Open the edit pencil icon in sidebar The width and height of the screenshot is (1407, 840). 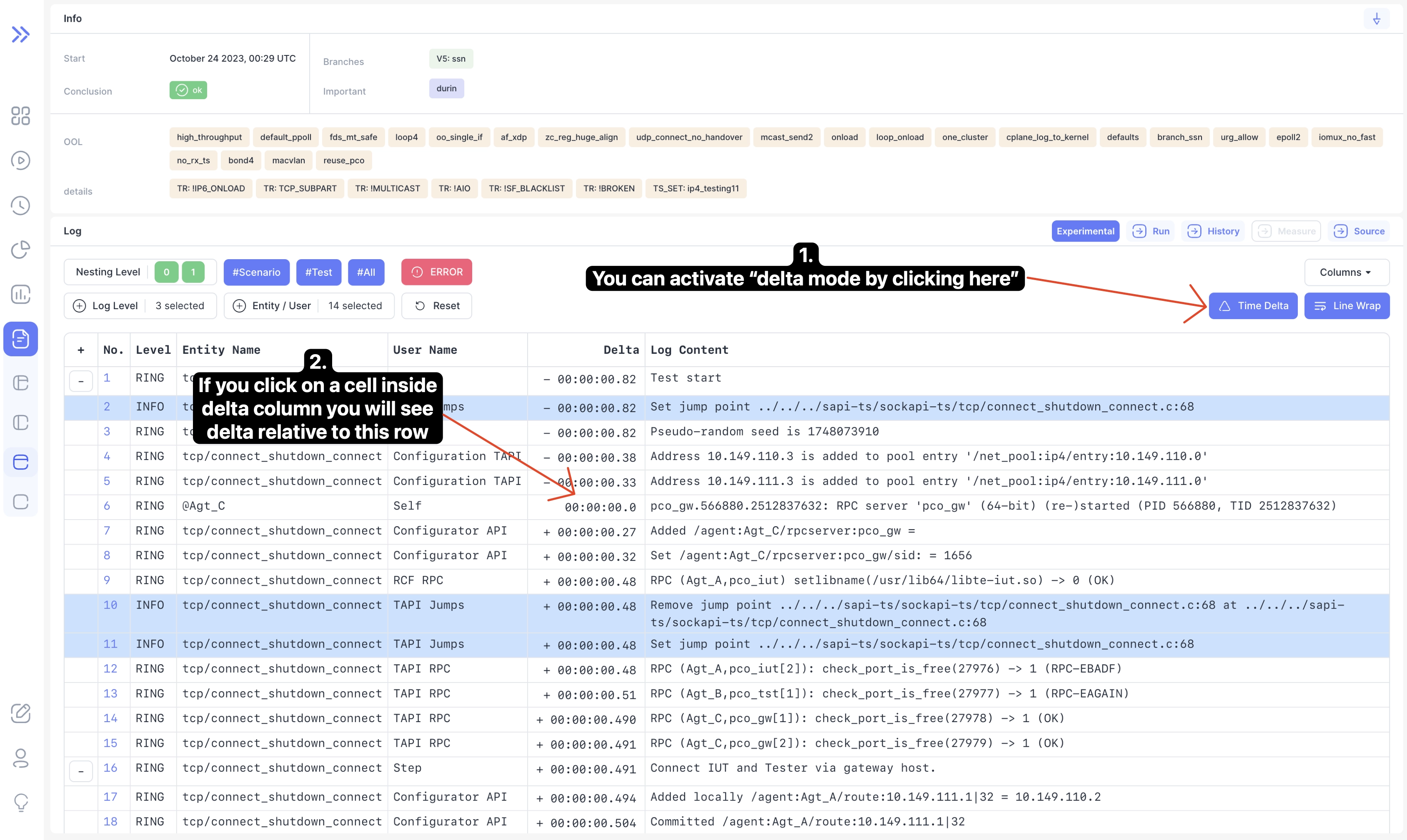coord(21,713)
